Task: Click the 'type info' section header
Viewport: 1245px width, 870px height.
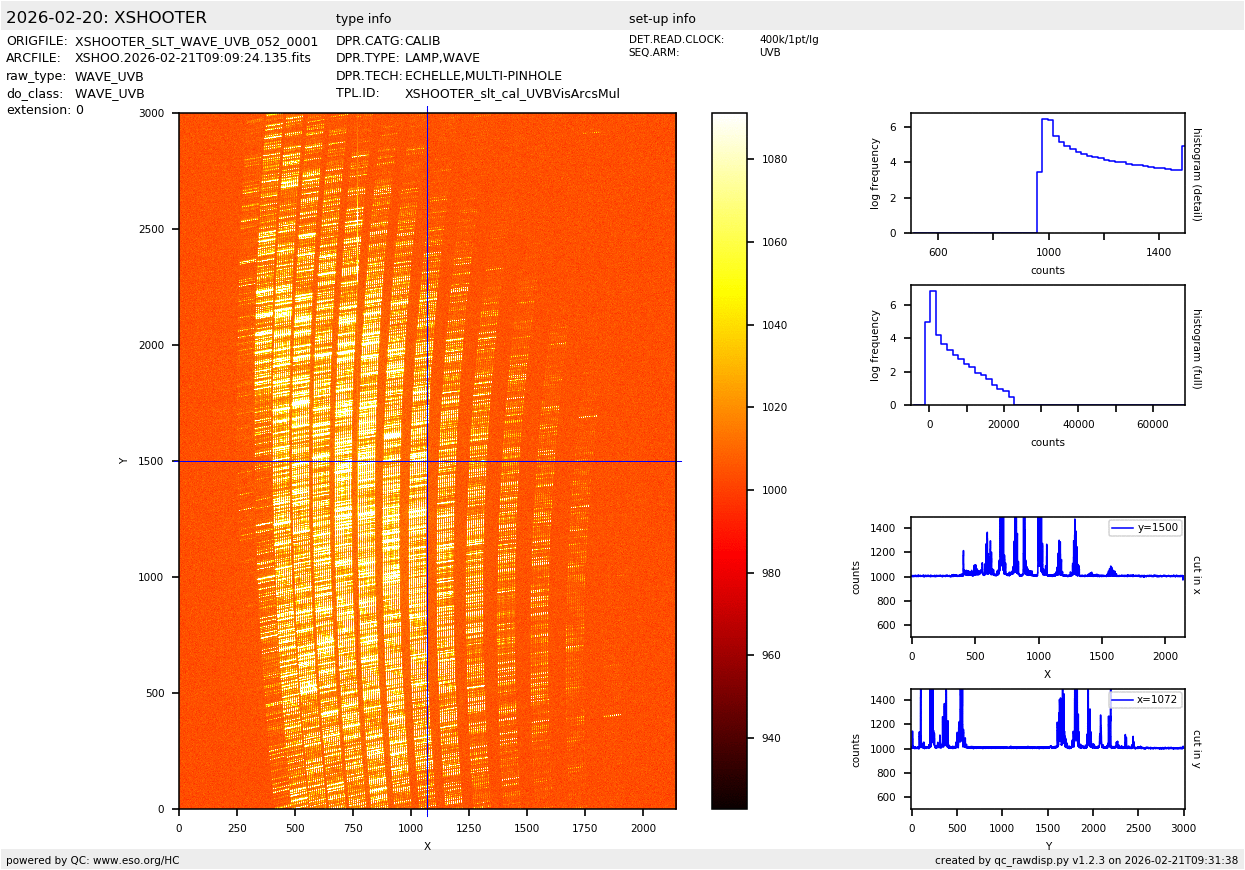Action: click(x=363, y=19)
